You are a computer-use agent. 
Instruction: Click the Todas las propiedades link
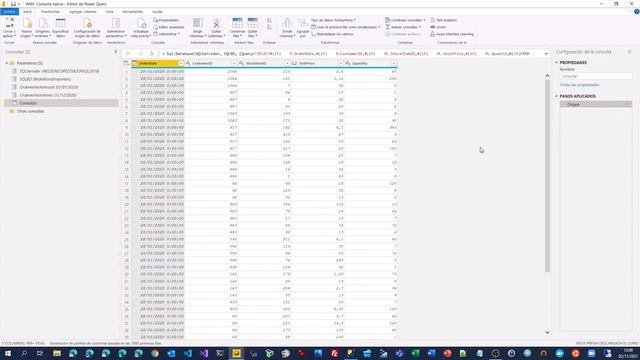coord(580,85)
